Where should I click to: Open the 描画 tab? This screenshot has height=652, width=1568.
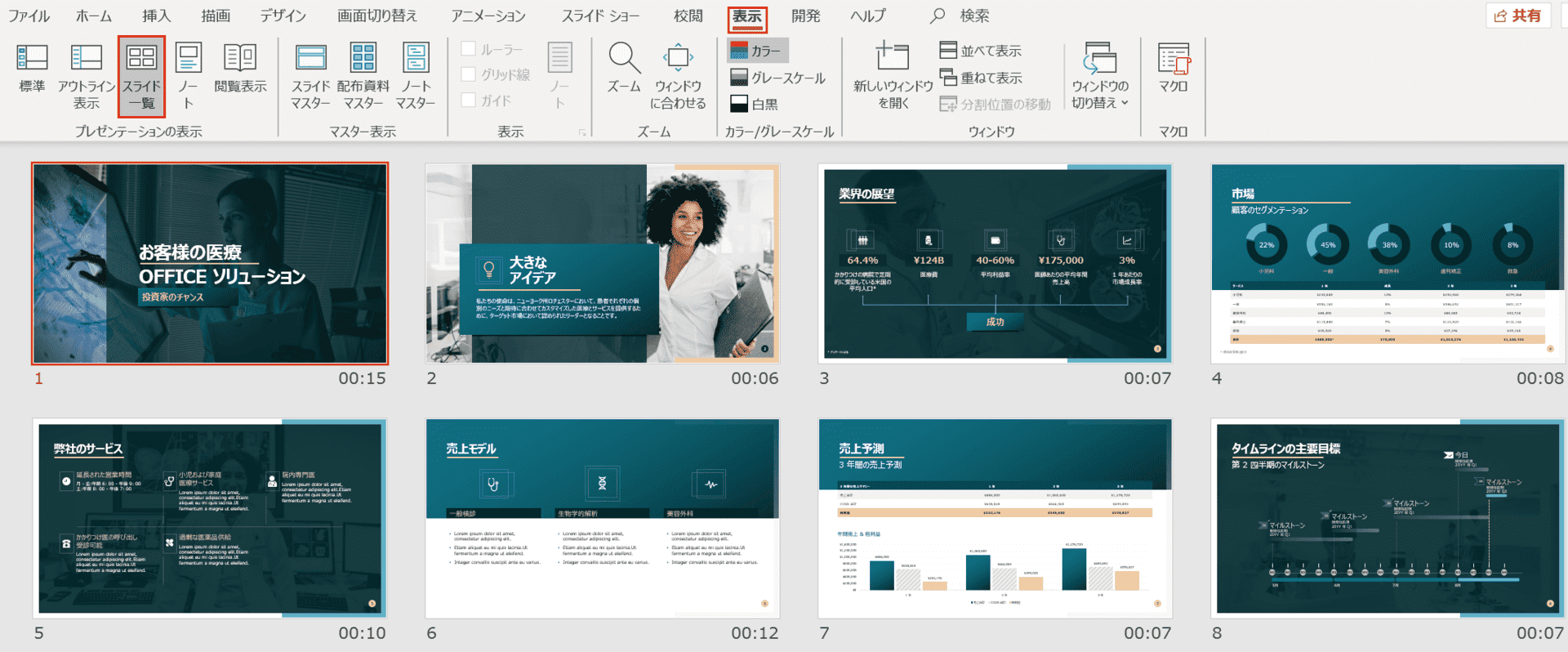click(x=216, y=16)
